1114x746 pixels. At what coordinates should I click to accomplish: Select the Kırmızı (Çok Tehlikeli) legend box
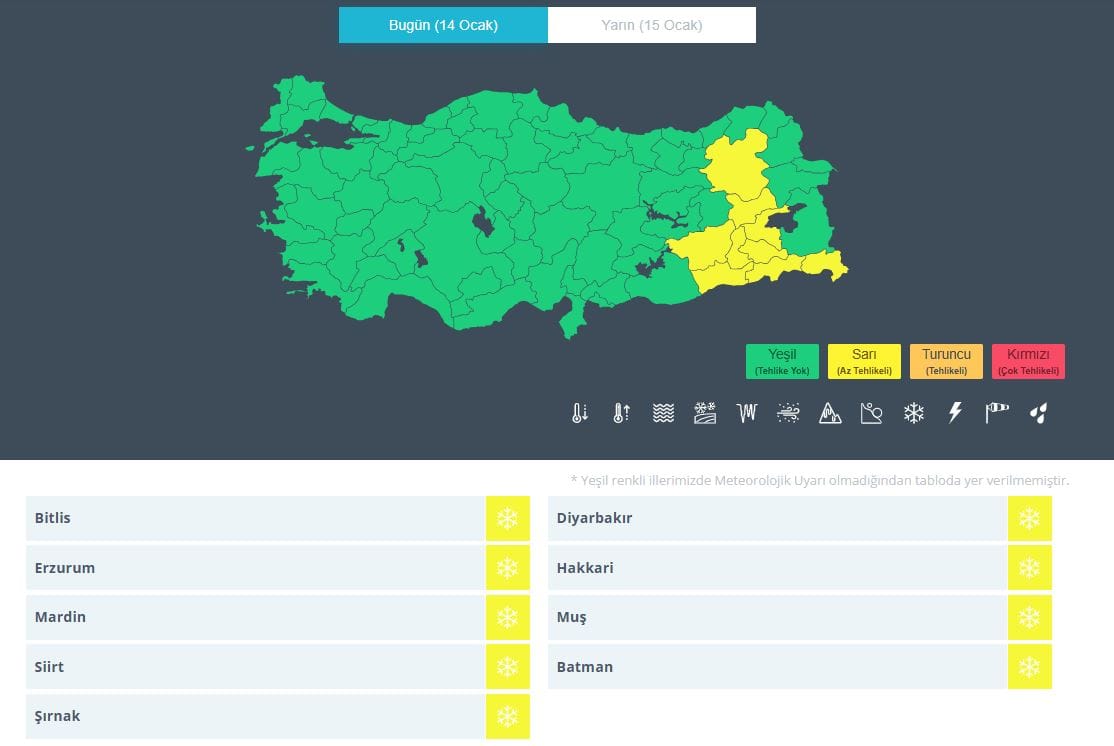(x=1028, y=361)
